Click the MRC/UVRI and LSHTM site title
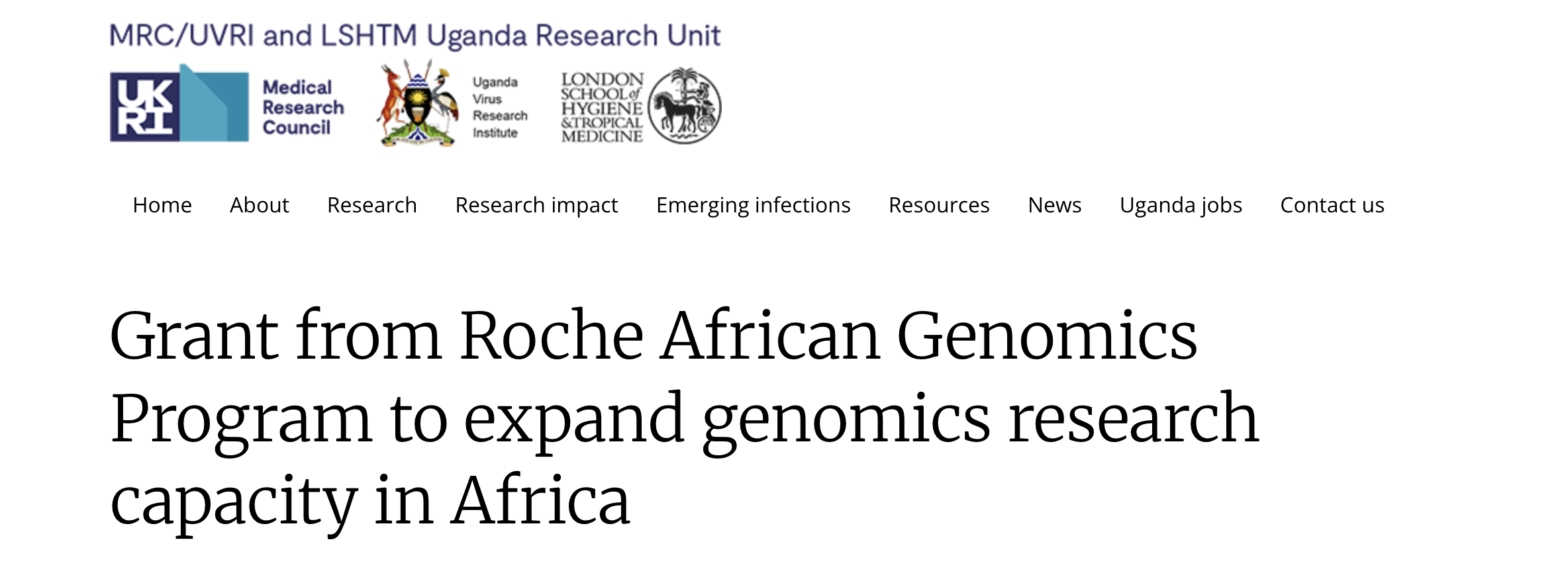This screenshot has width=1568, height=581. 415,36
